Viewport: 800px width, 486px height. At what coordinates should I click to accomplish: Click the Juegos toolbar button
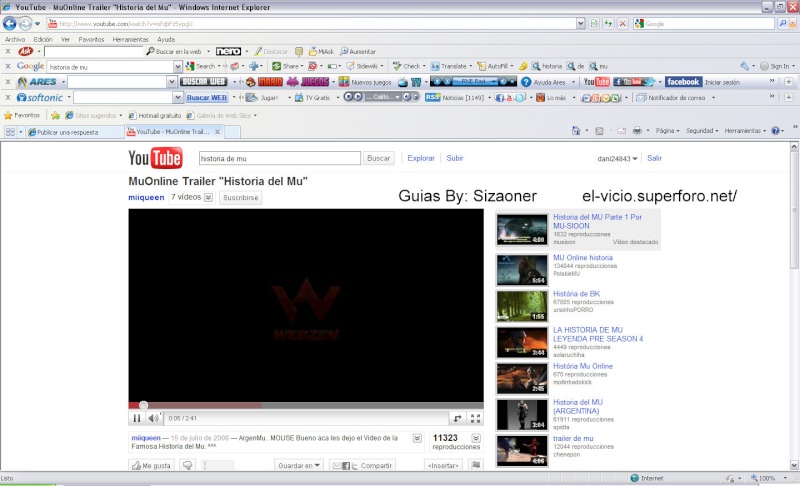308,82
